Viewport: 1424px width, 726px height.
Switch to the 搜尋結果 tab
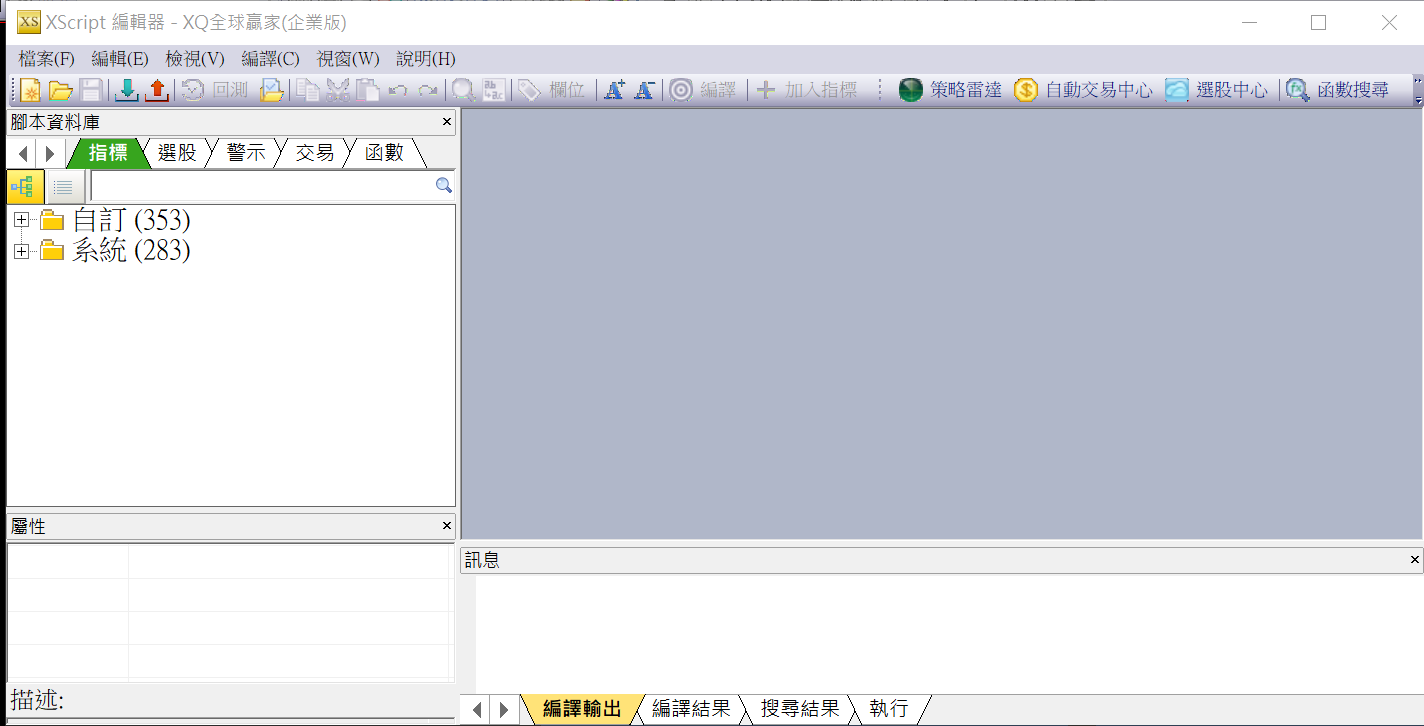pyautogui.click(x=800, y=709)
